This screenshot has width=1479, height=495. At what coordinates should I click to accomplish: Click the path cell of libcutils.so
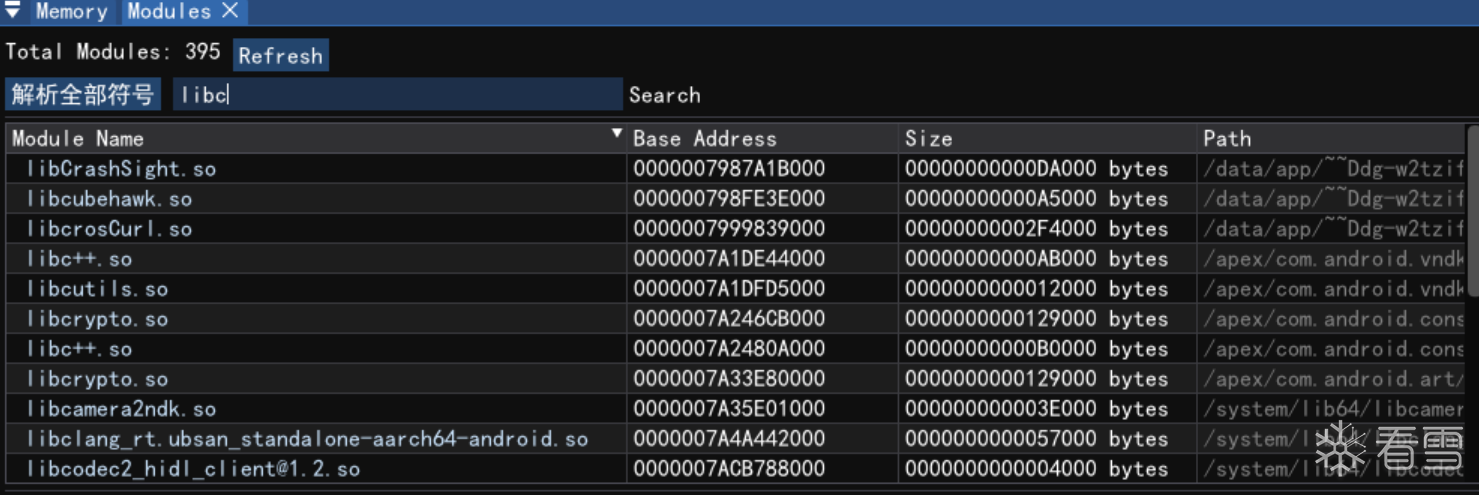pyautogui.click(x=1334, y=288)
